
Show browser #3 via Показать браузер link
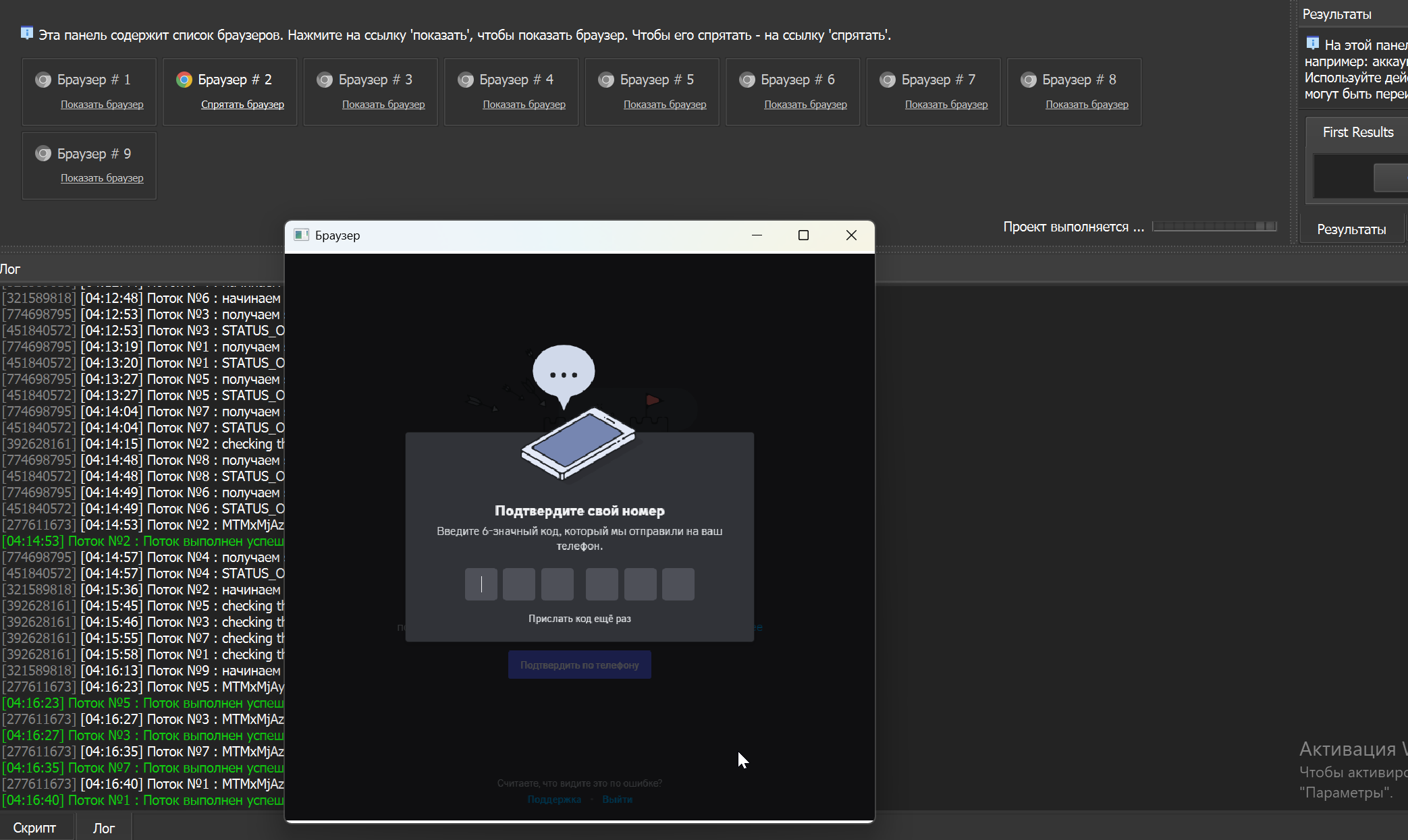tap(383, 105)
